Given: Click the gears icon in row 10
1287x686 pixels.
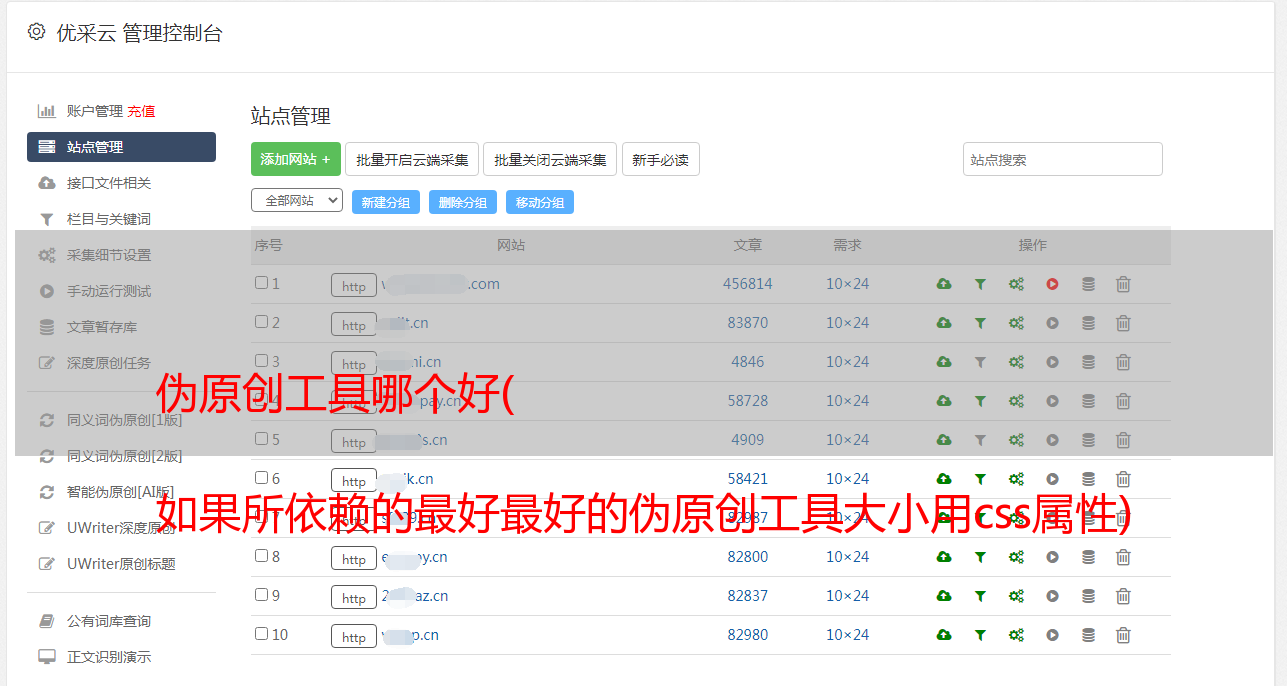Looking at the screenshot, I should [x=1016, y=635].
